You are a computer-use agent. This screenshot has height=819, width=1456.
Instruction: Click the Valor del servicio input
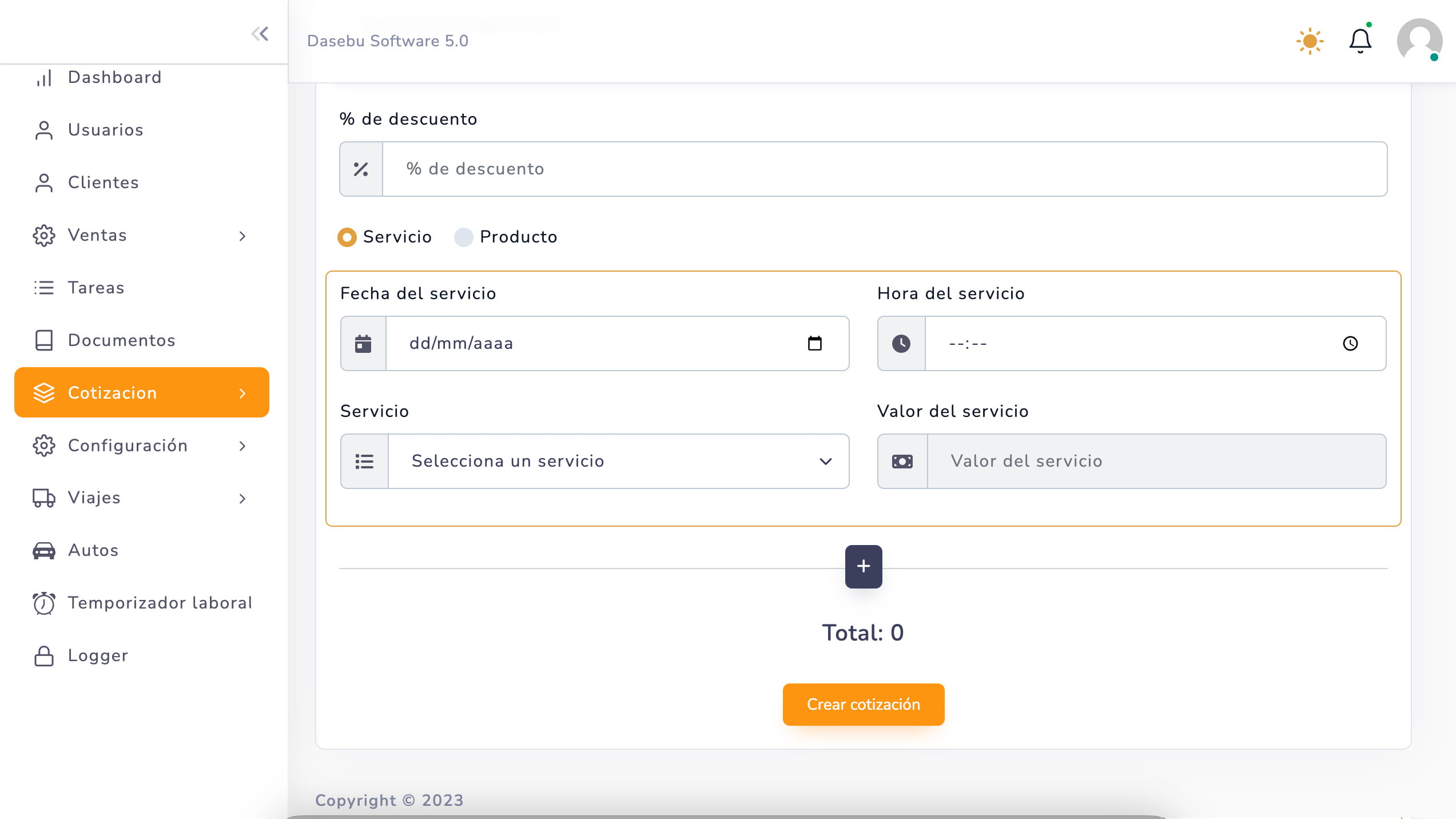[x=1156, y=462]
